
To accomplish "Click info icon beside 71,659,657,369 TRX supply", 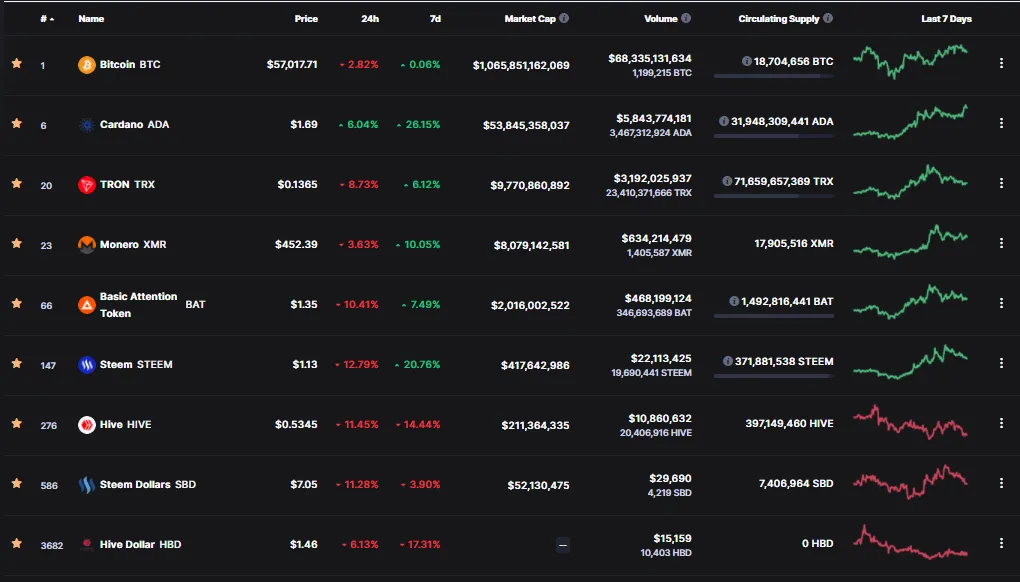I will pyautogui.click(x=727, y=181).
